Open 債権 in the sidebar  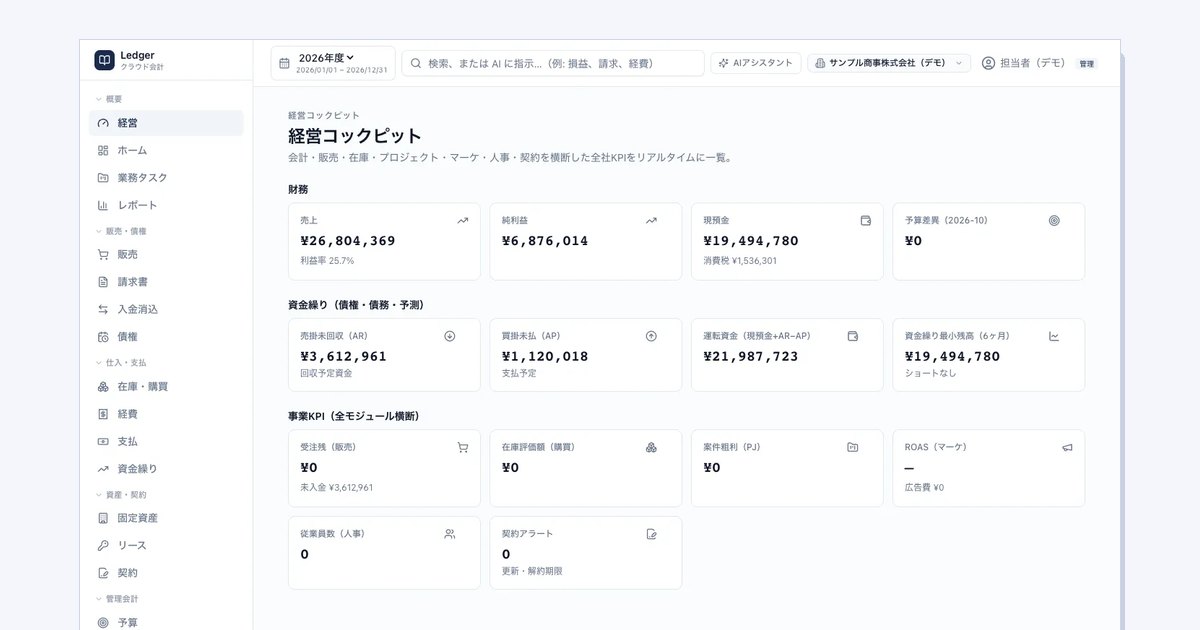click(166, 337)
